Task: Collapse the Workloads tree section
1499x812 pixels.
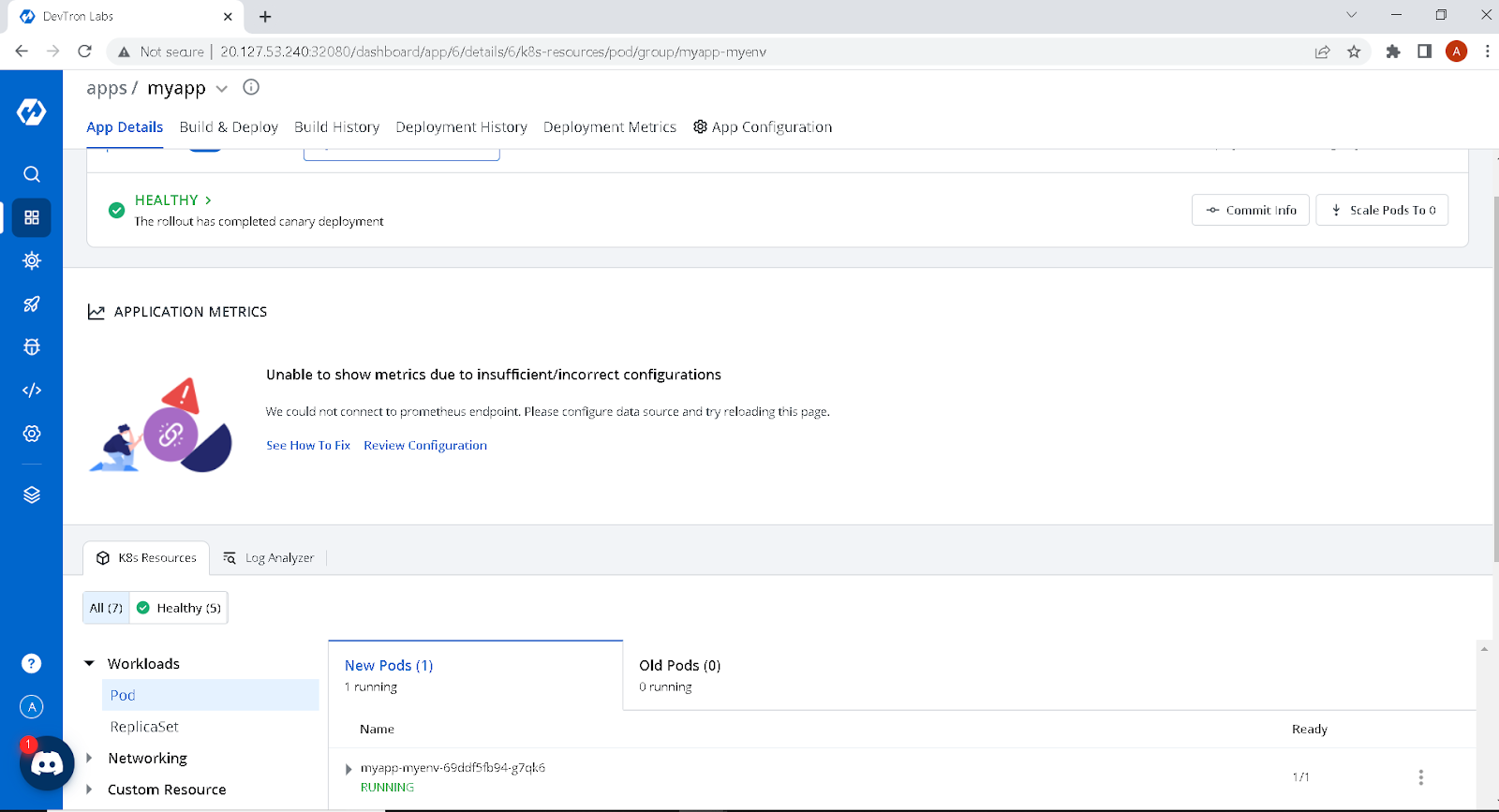Action: click(x=89, y=663)
